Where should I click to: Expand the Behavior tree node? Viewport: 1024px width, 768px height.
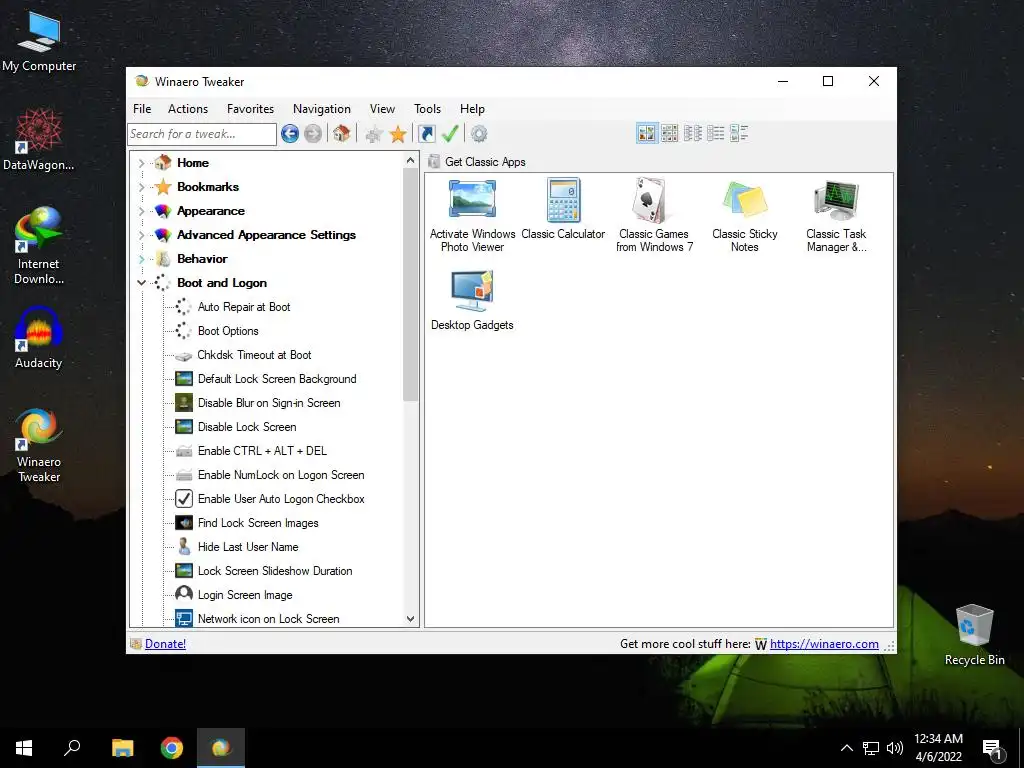click(x=141, y=259)
